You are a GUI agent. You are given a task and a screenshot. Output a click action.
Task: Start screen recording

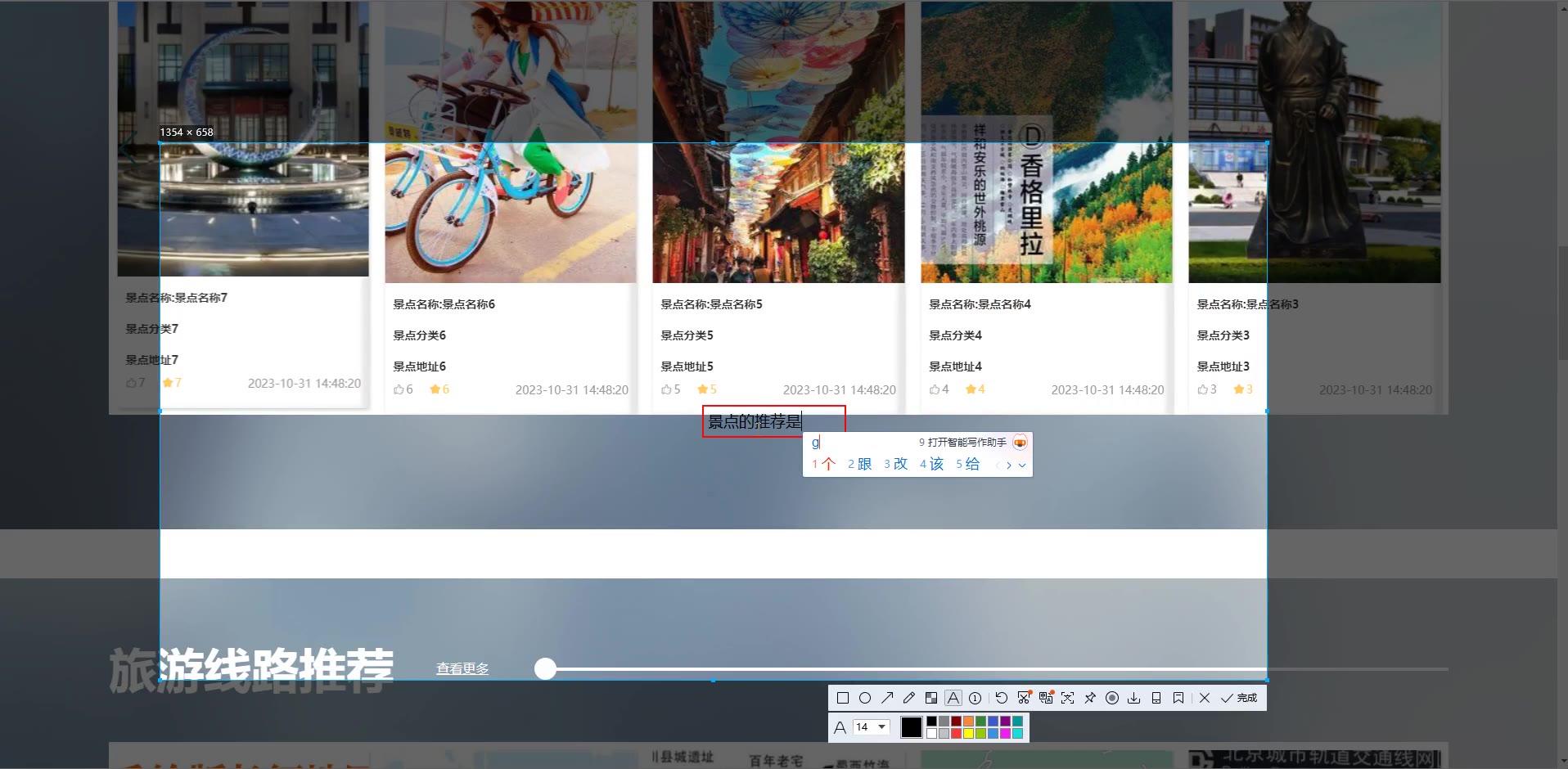[1112, 698]
